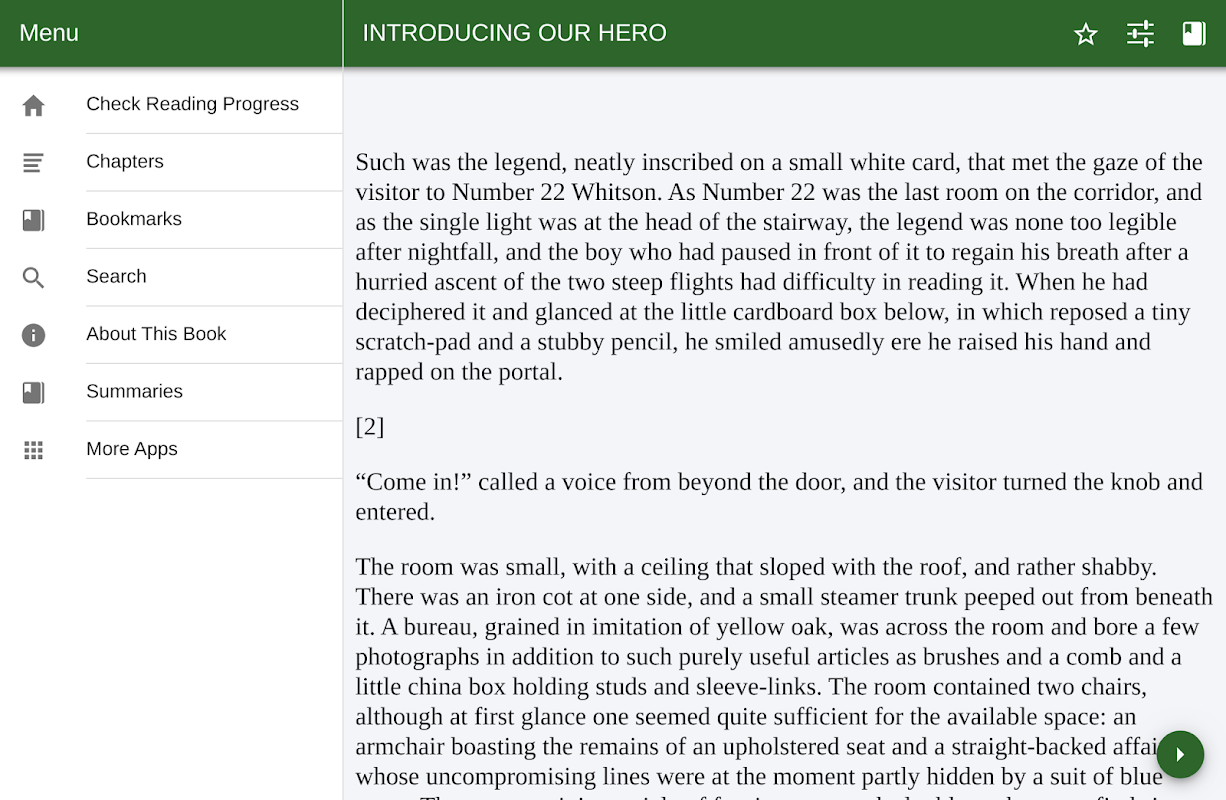Open More Apps menu entry

point(132,449)
